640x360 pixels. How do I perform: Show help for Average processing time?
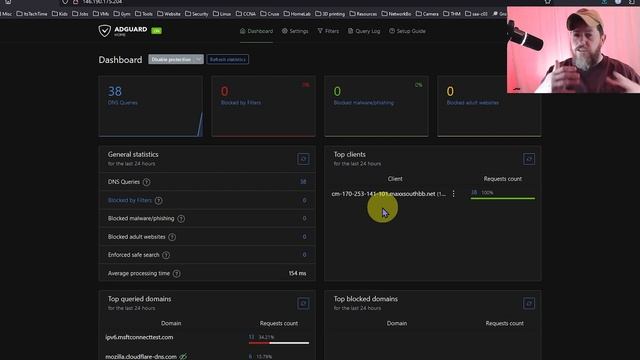click(177, 273)
